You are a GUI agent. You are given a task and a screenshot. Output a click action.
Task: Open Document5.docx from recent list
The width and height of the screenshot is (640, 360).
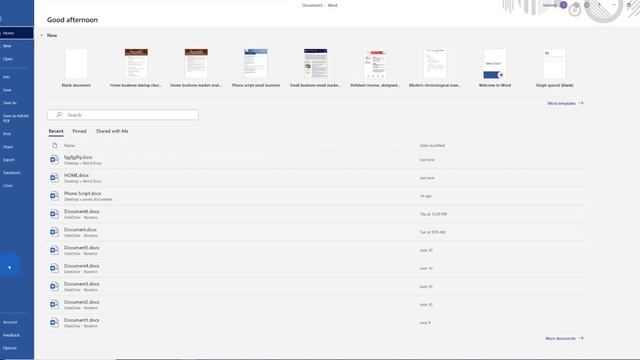(316, 250)
